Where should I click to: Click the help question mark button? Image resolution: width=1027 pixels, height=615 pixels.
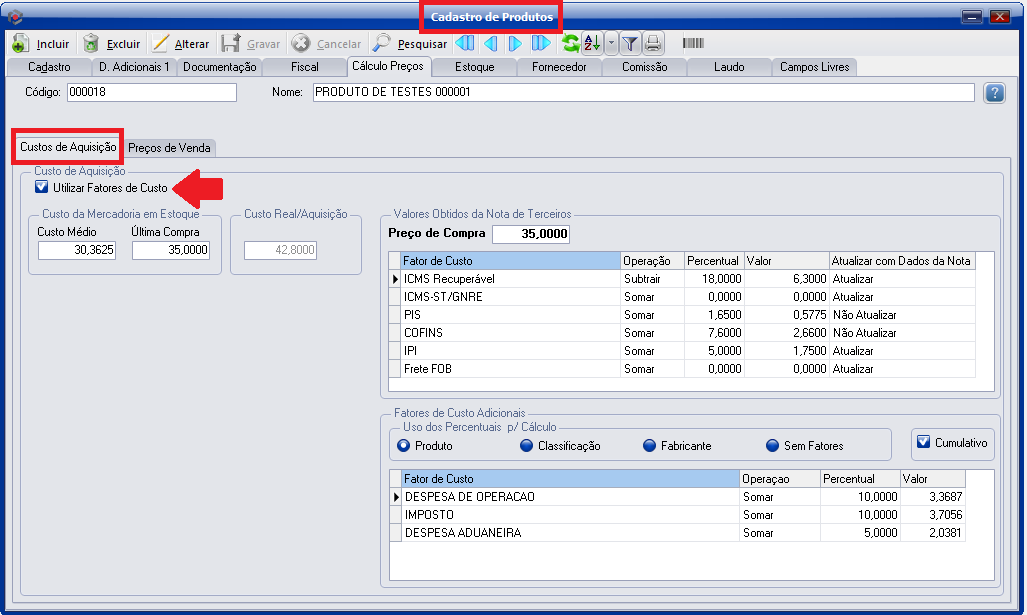pos(994,93)
